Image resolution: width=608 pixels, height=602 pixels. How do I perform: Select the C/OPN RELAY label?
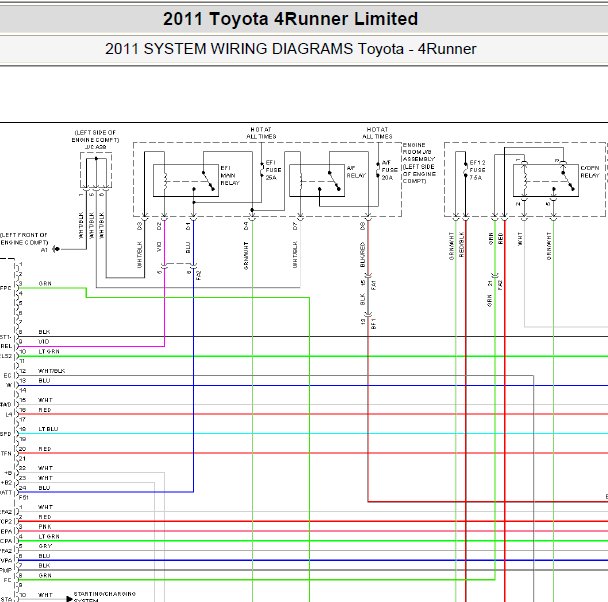(x=590, y=172)
